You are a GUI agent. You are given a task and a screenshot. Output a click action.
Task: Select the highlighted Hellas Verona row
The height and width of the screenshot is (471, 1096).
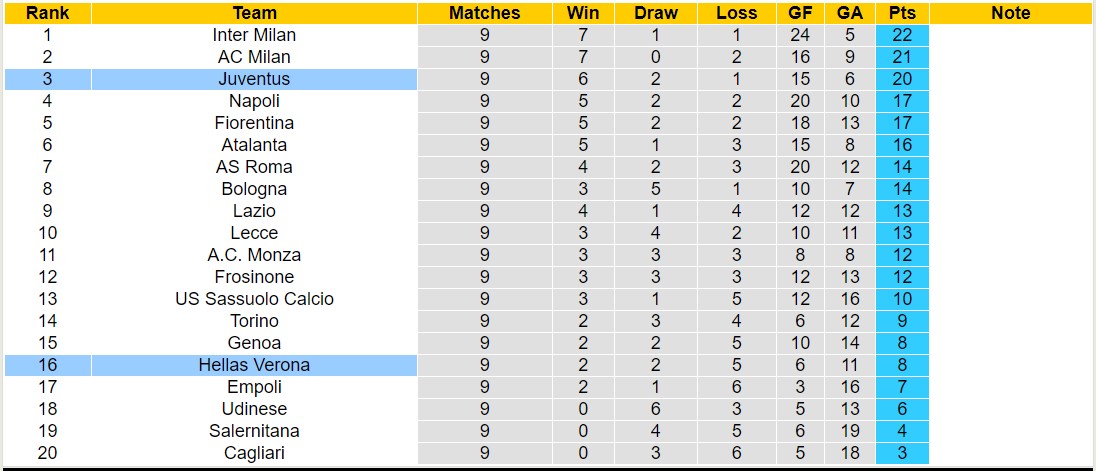pyautogui.click(x=254, y=365)
